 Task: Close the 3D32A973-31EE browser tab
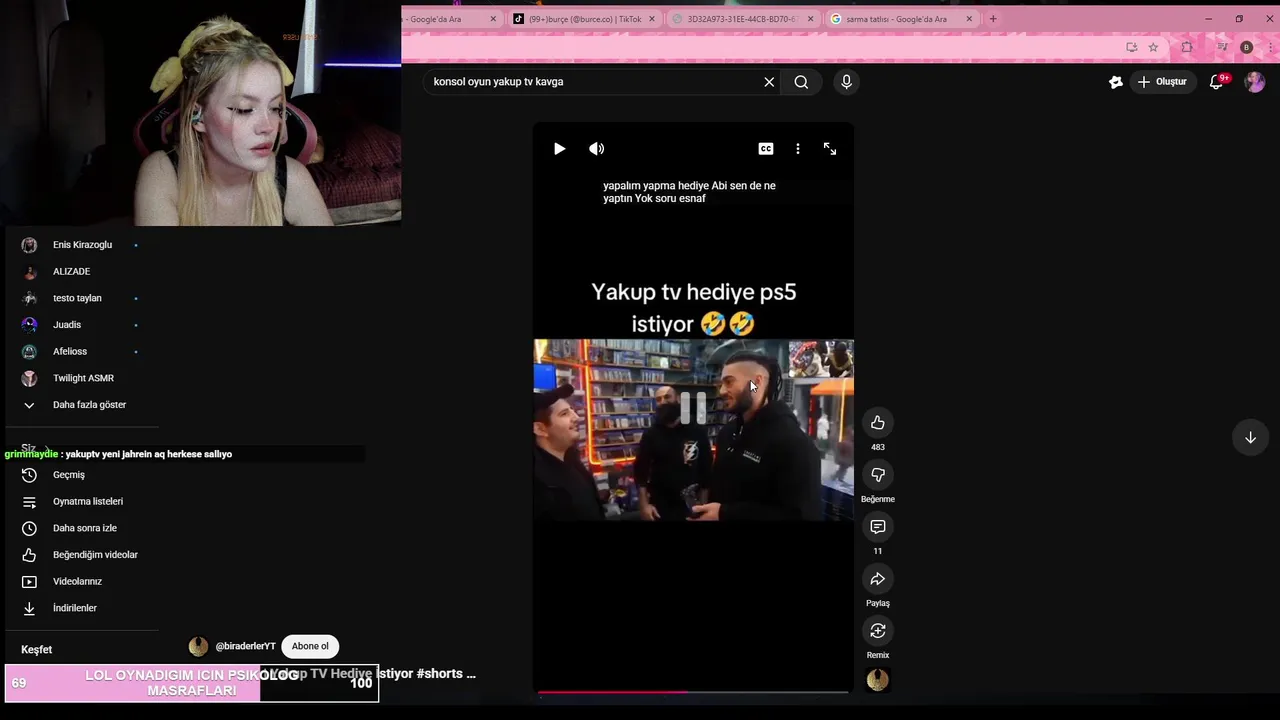point(811,19)
